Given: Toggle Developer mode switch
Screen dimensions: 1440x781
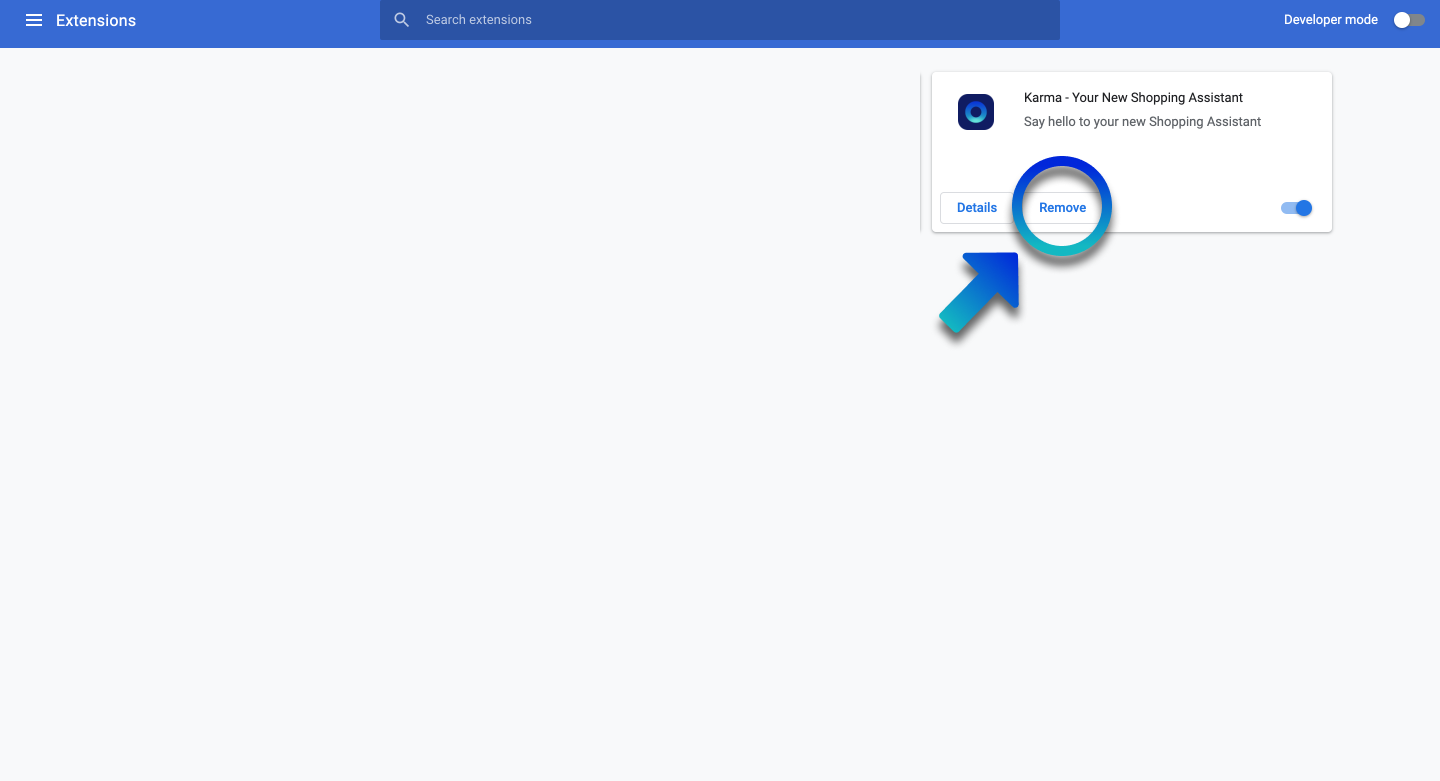Looking at the screenshot, I should (x=1409, y=20).
